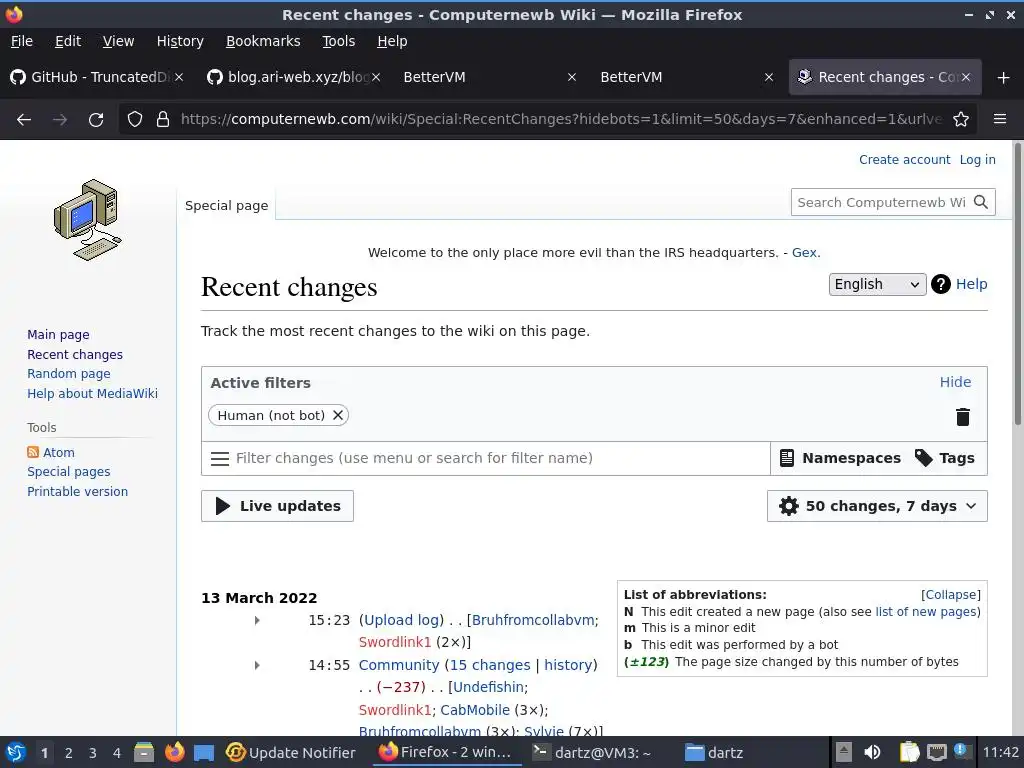Open the File menu
Image resolution: width=1024 pixels, height=768 pixels.
coord(22,41)
